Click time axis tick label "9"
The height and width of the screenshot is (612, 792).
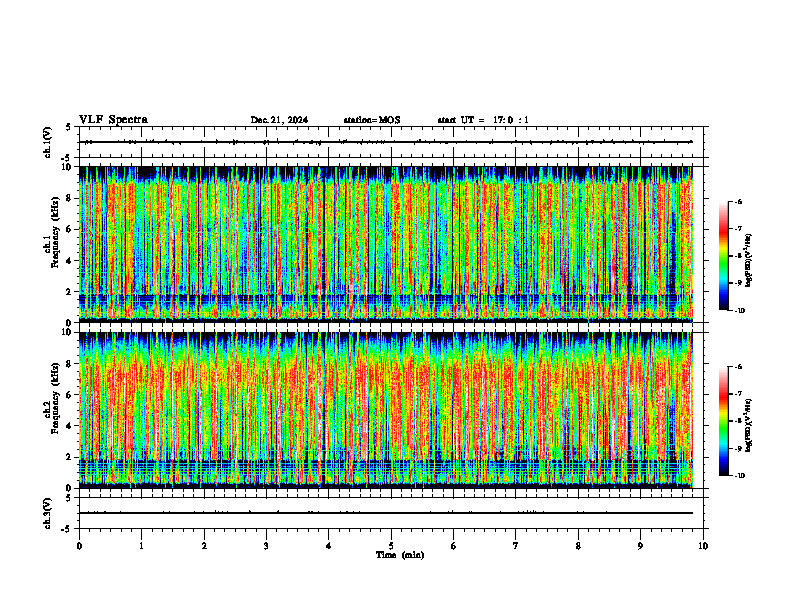coord(640,546)
